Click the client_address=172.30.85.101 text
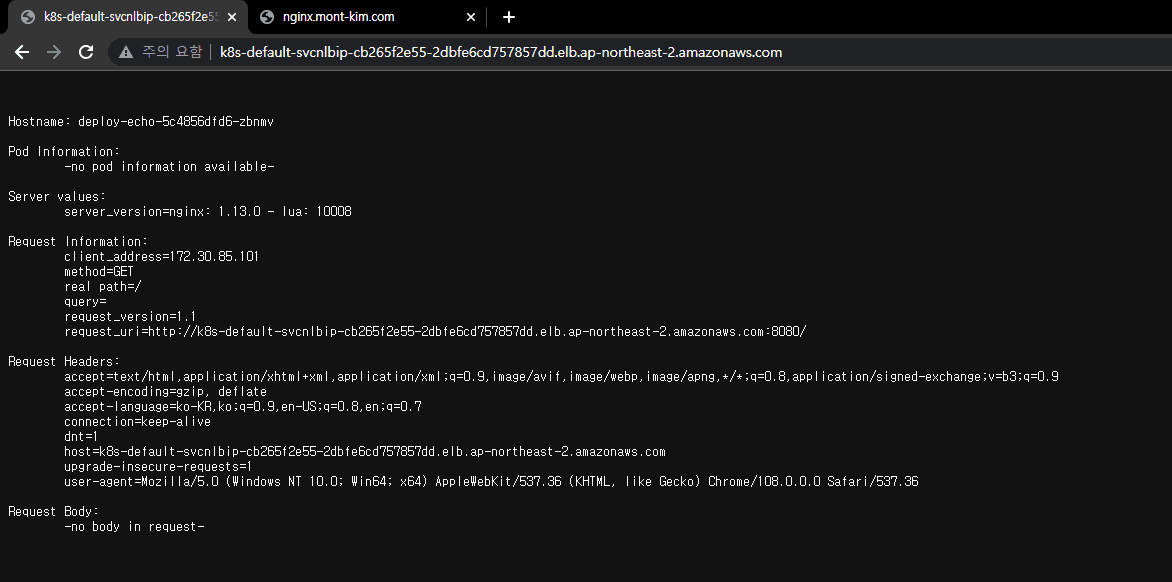 161,257
